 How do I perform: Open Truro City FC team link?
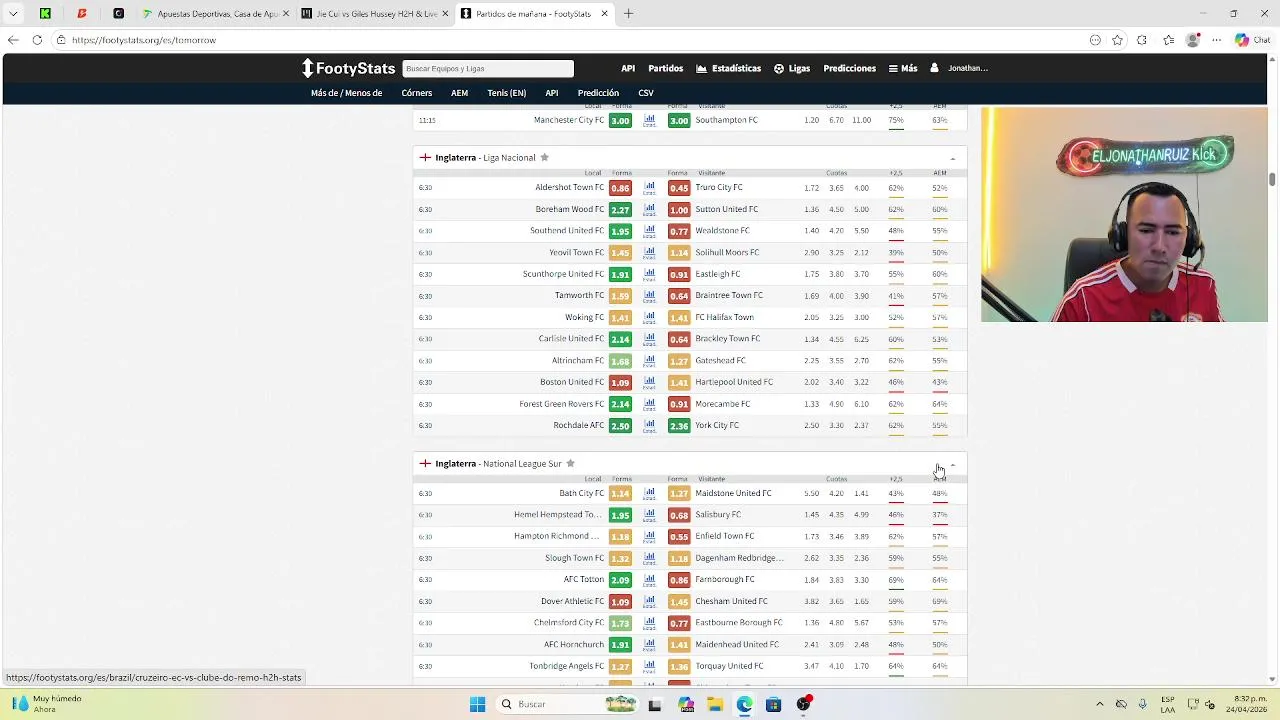pyautogui.click(x=719, y=188)
